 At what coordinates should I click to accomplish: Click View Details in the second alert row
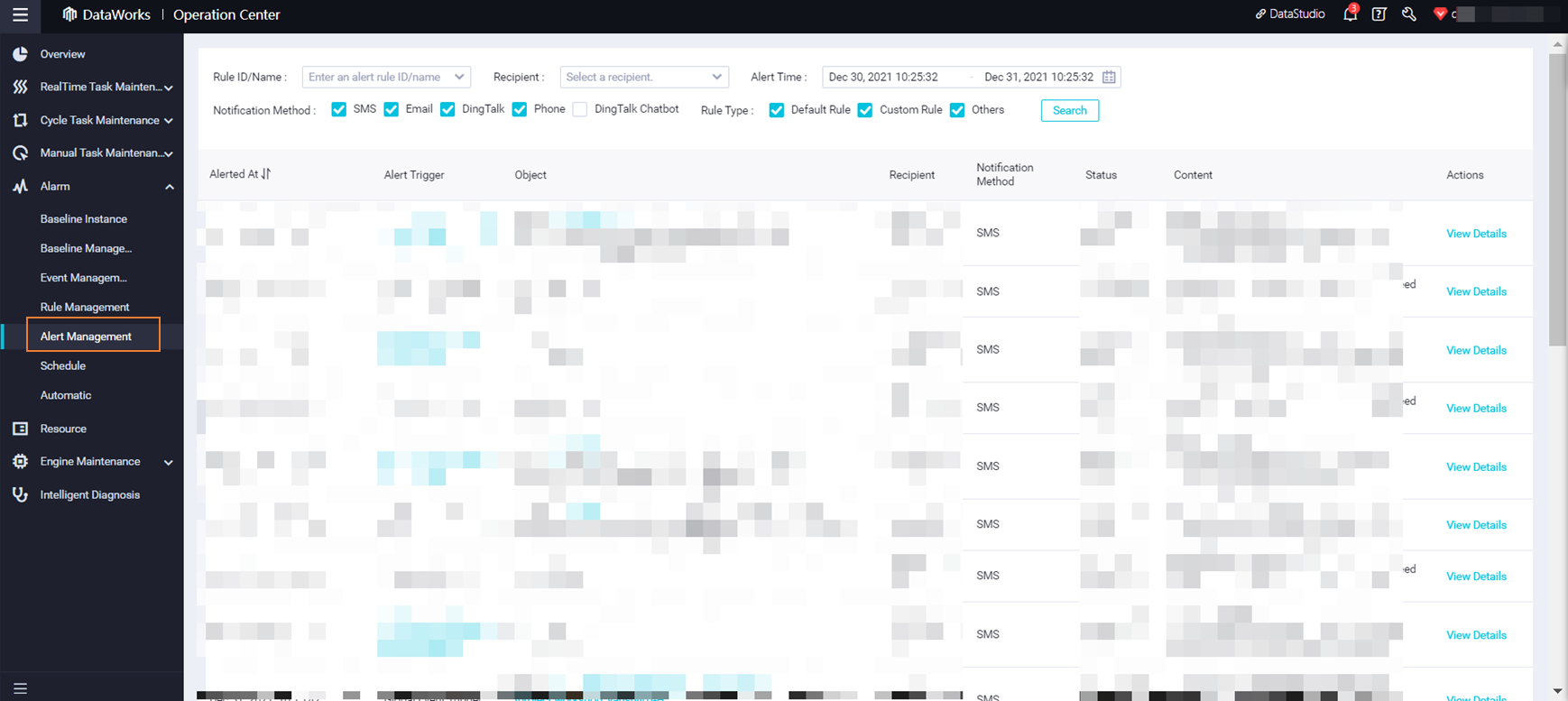pyautogui.click(x=1476, y=291)
